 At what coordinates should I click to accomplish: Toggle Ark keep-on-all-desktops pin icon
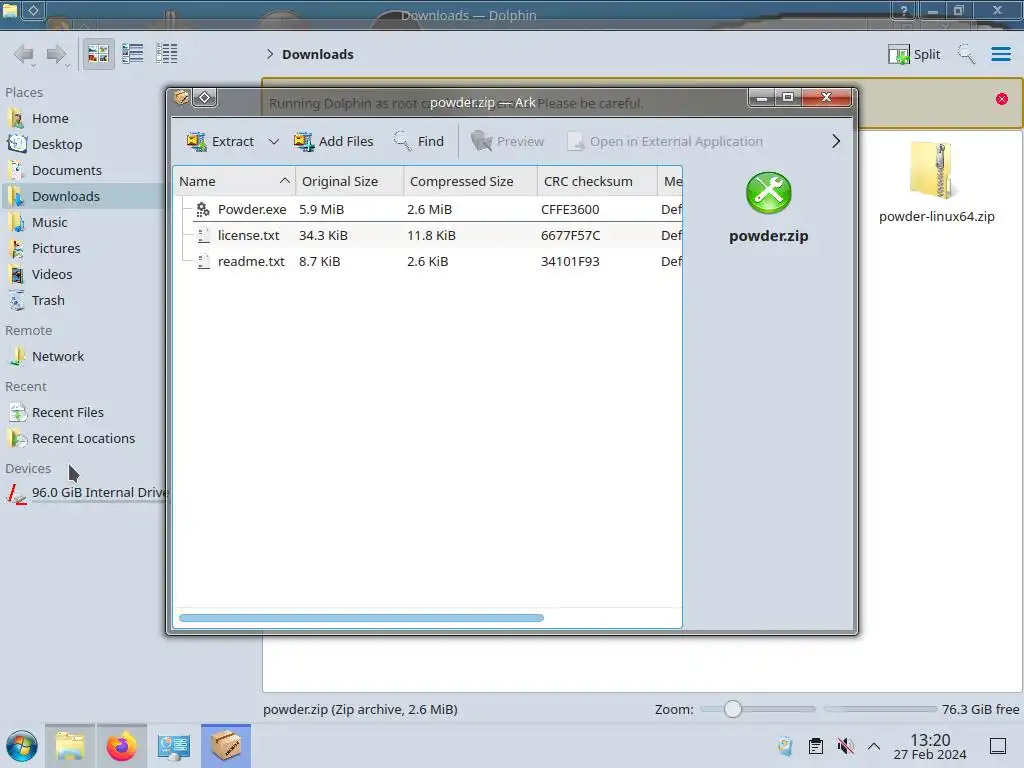coord(204,97)
